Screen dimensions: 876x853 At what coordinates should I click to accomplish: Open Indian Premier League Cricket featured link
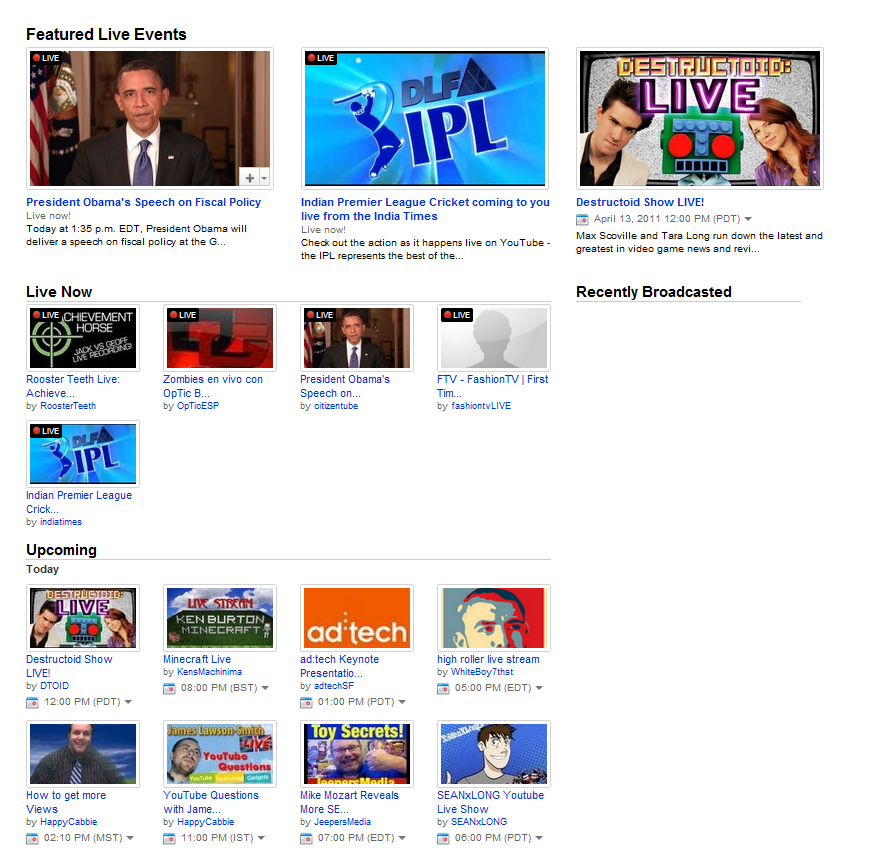(425, 209)
